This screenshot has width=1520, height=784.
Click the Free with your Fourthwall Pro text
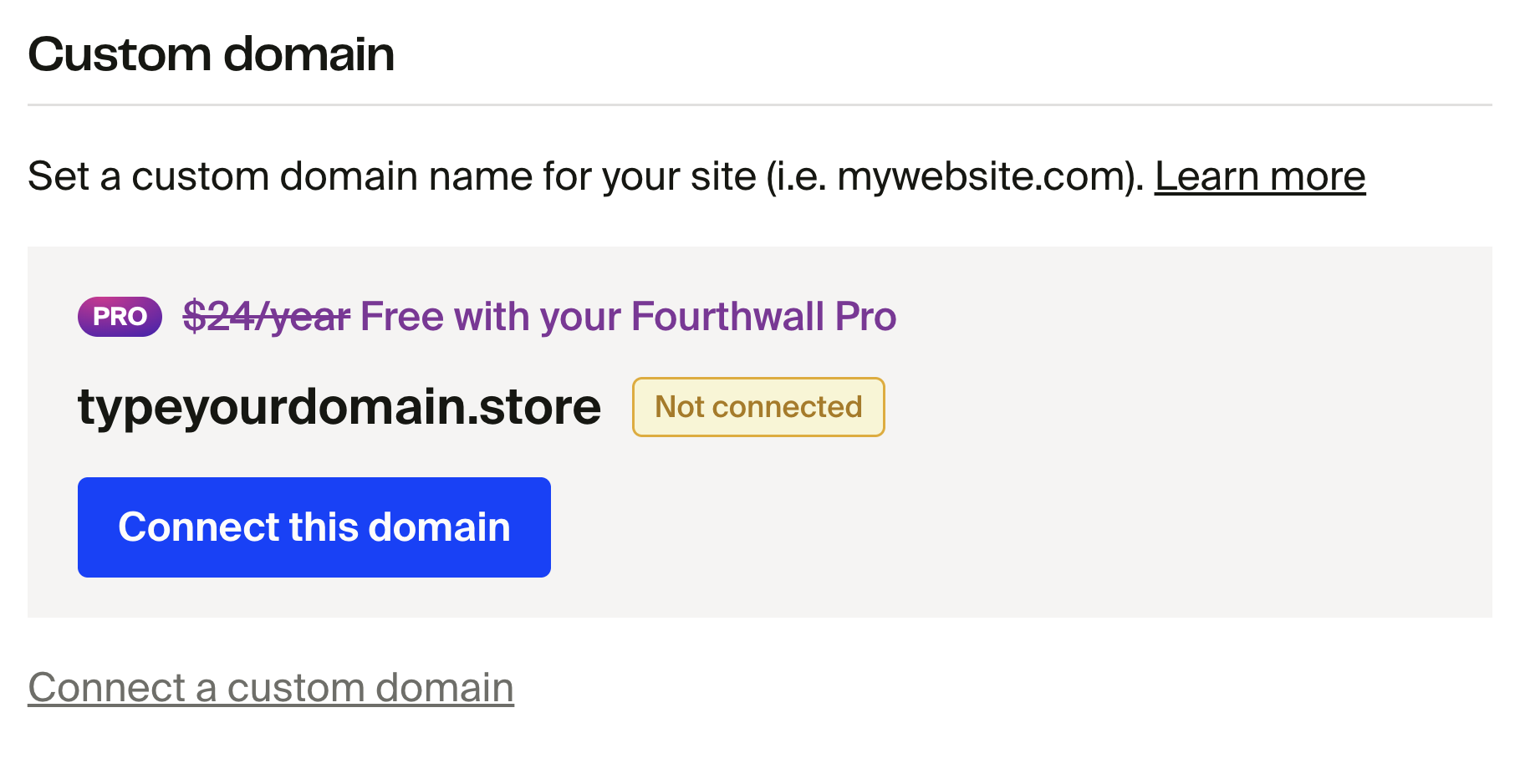tap(628, 317)
